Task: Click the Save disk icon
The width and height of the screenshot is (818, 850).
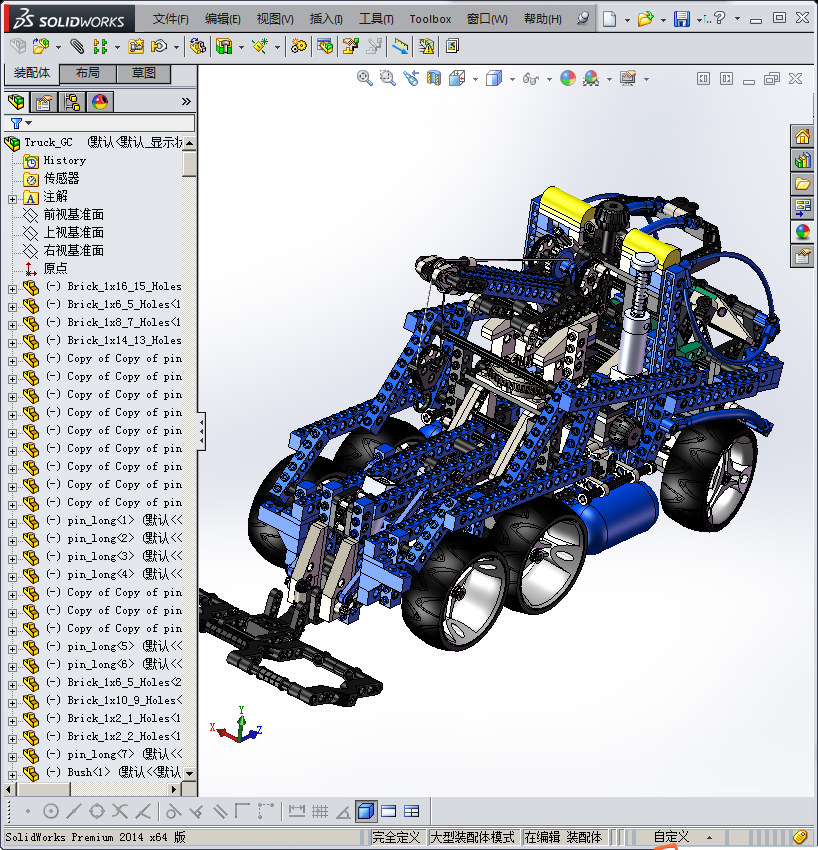Action: (x=681, y=19)
